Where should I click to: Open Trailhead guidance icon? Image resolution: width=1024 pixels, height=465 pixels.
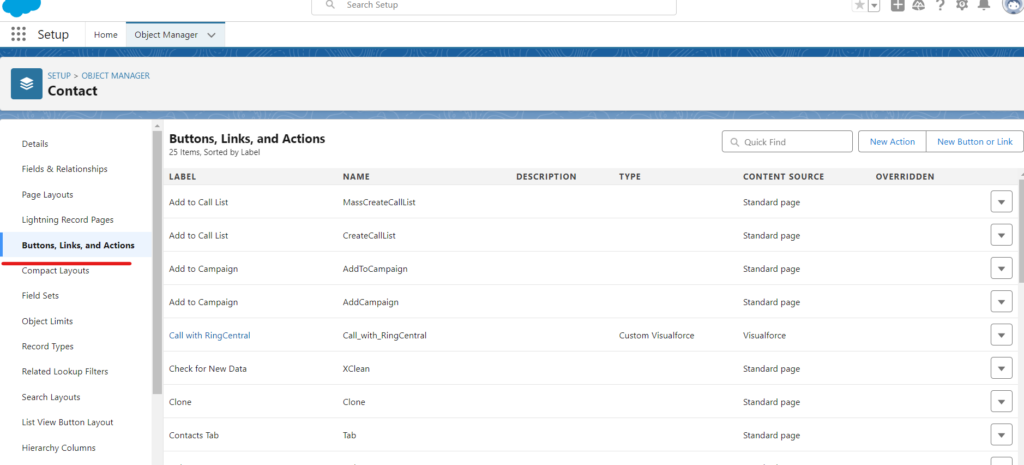pos(918,5)
